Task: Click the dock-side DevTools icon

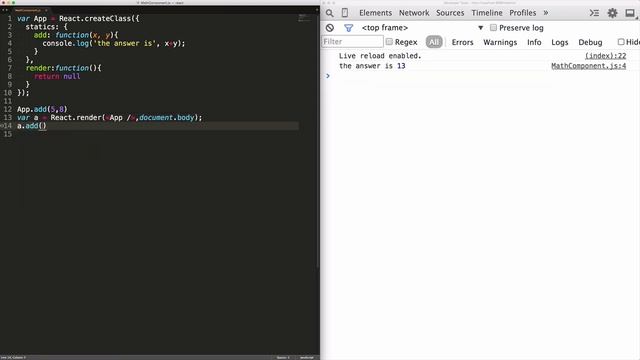Action: [x=630, y=13]
